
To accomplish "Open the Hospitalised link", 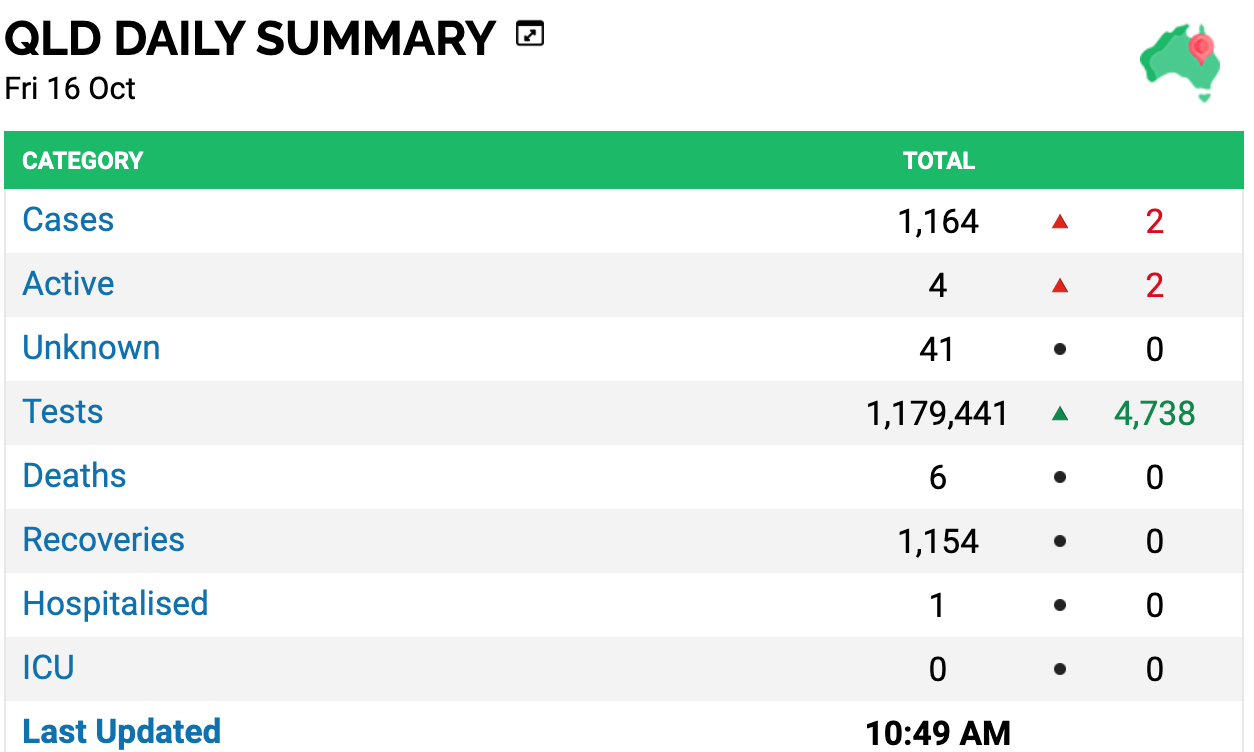I will (x=115, y=604).
